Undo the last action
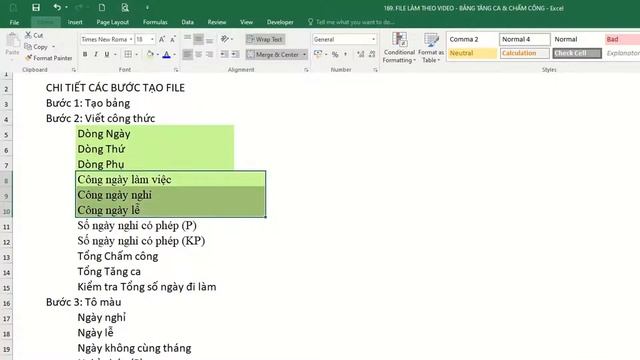The image size is (640, 360). 57,7
